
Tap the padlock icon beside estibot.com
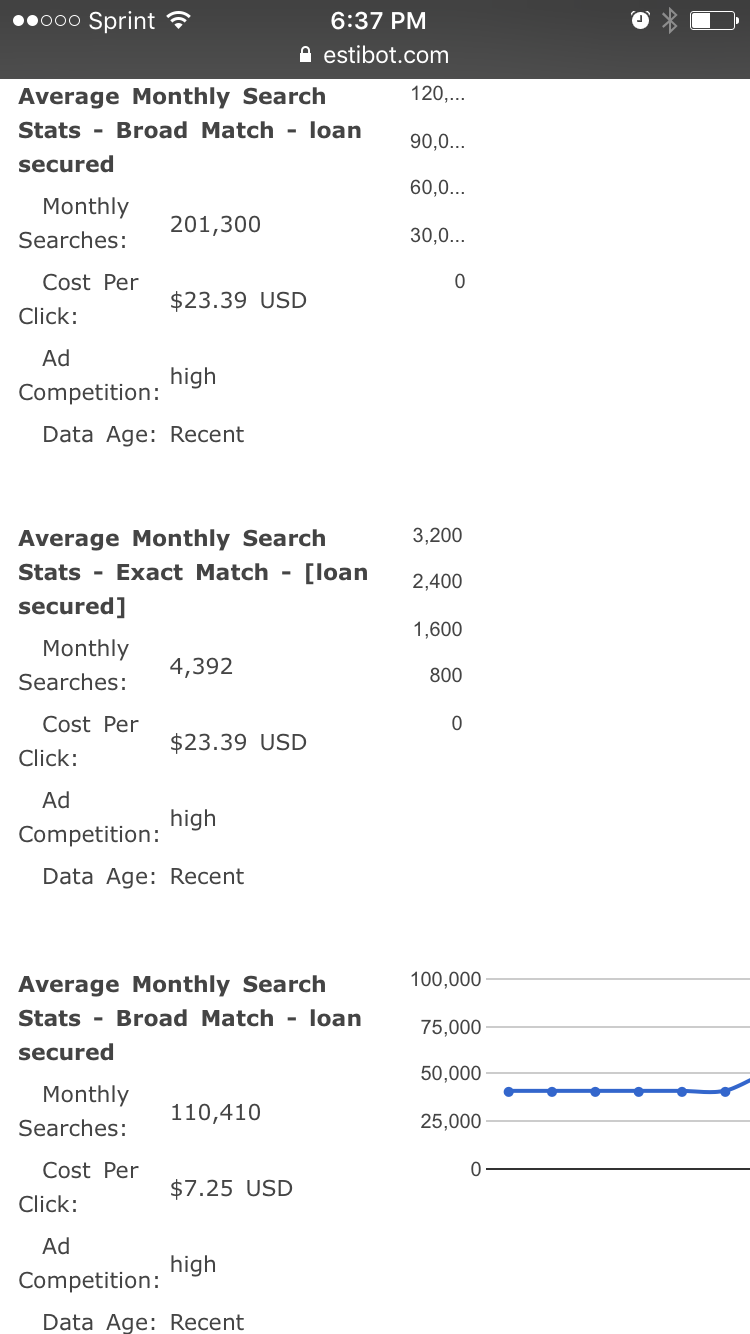click(306, 56)
